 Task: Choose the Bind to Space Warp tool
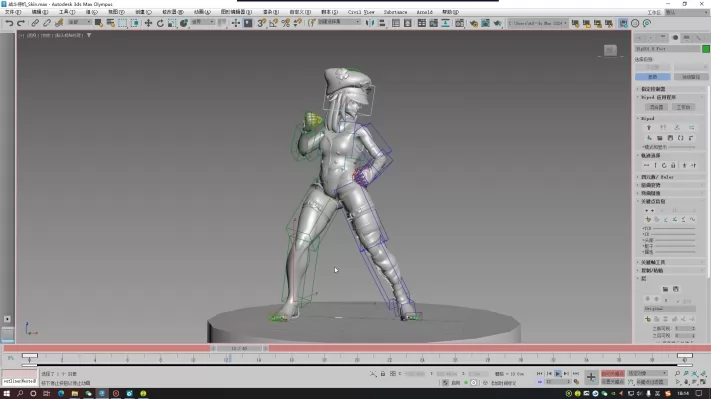click(59, 23)
